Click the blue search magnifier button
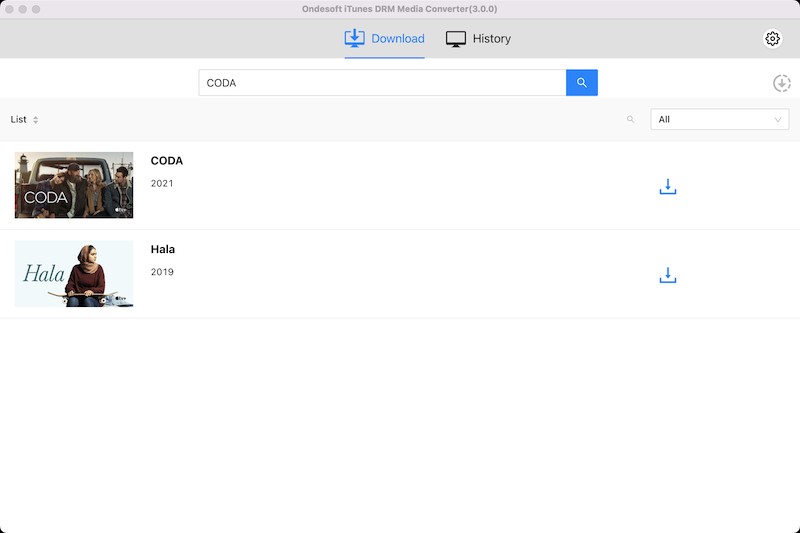800x533 pixels. click(581, 83)
